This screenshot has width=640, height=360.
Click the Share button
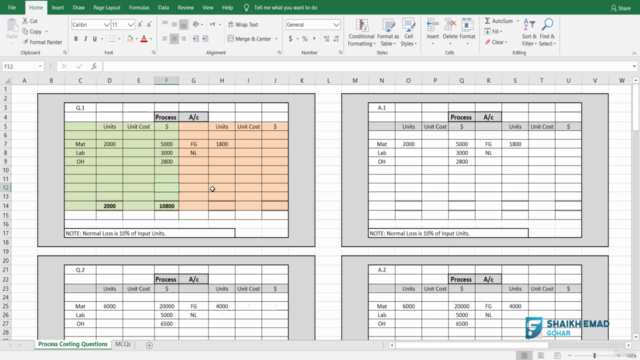coord(620,8)
